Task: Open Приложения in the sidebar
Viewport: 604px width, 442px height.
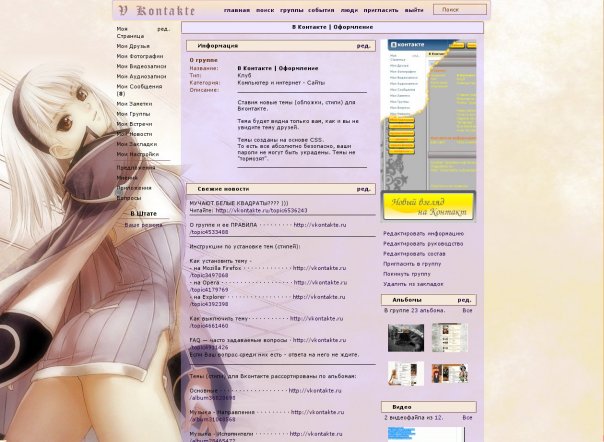Action: click(134, 188)
